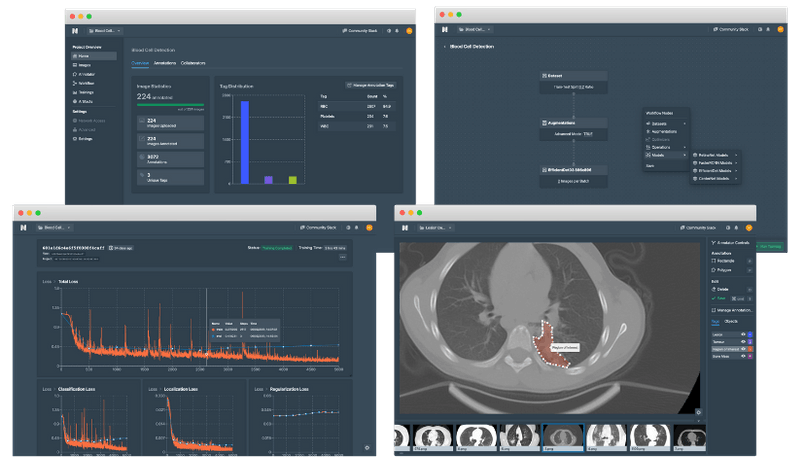Click the Community Slack link in workflow window
Screen dimensions: 800x466
731,30
